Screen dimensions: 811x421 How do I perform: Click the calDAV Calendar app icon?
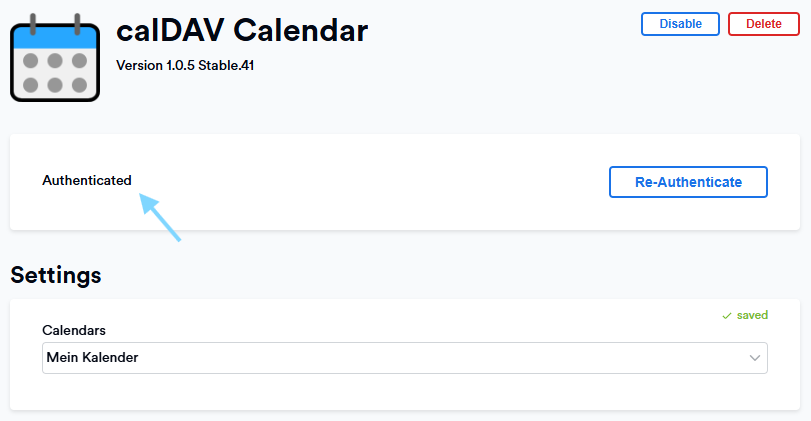point(55,58)
